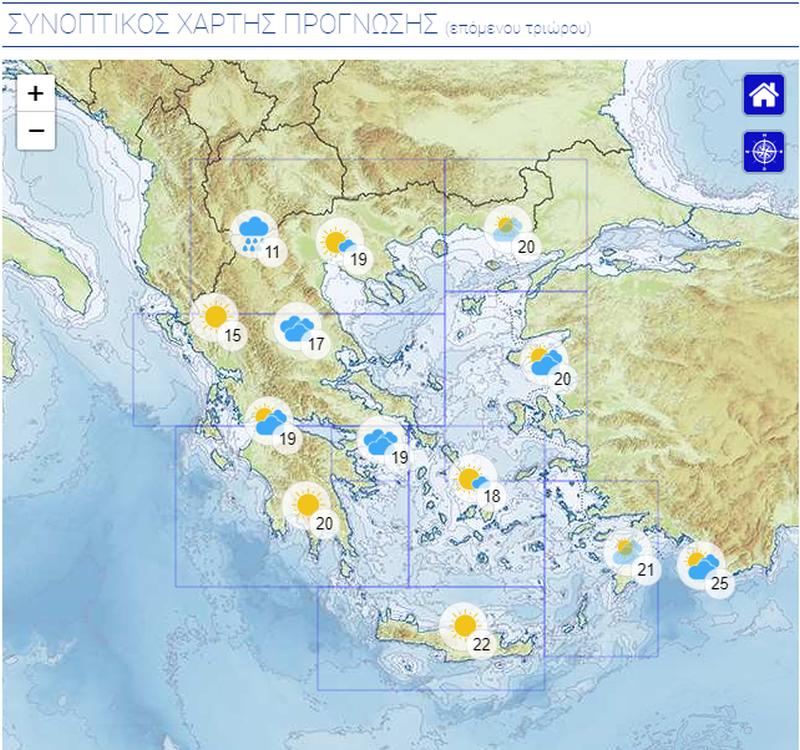This screenshot has width=800, height=750.
Task: Click the sun-behind-clouds icon showing 20
Action: click(544, 362)
